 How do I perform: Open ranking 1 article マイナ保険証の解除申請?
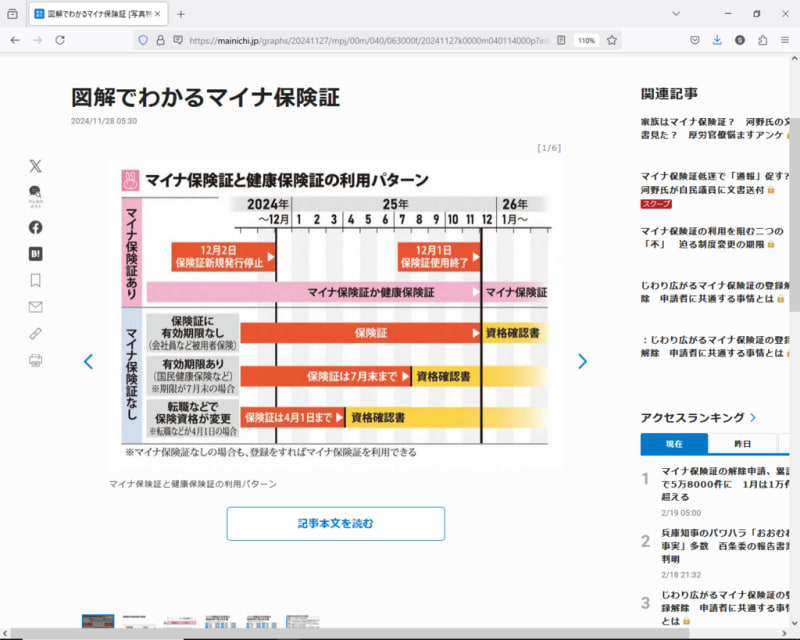point(726,483)
